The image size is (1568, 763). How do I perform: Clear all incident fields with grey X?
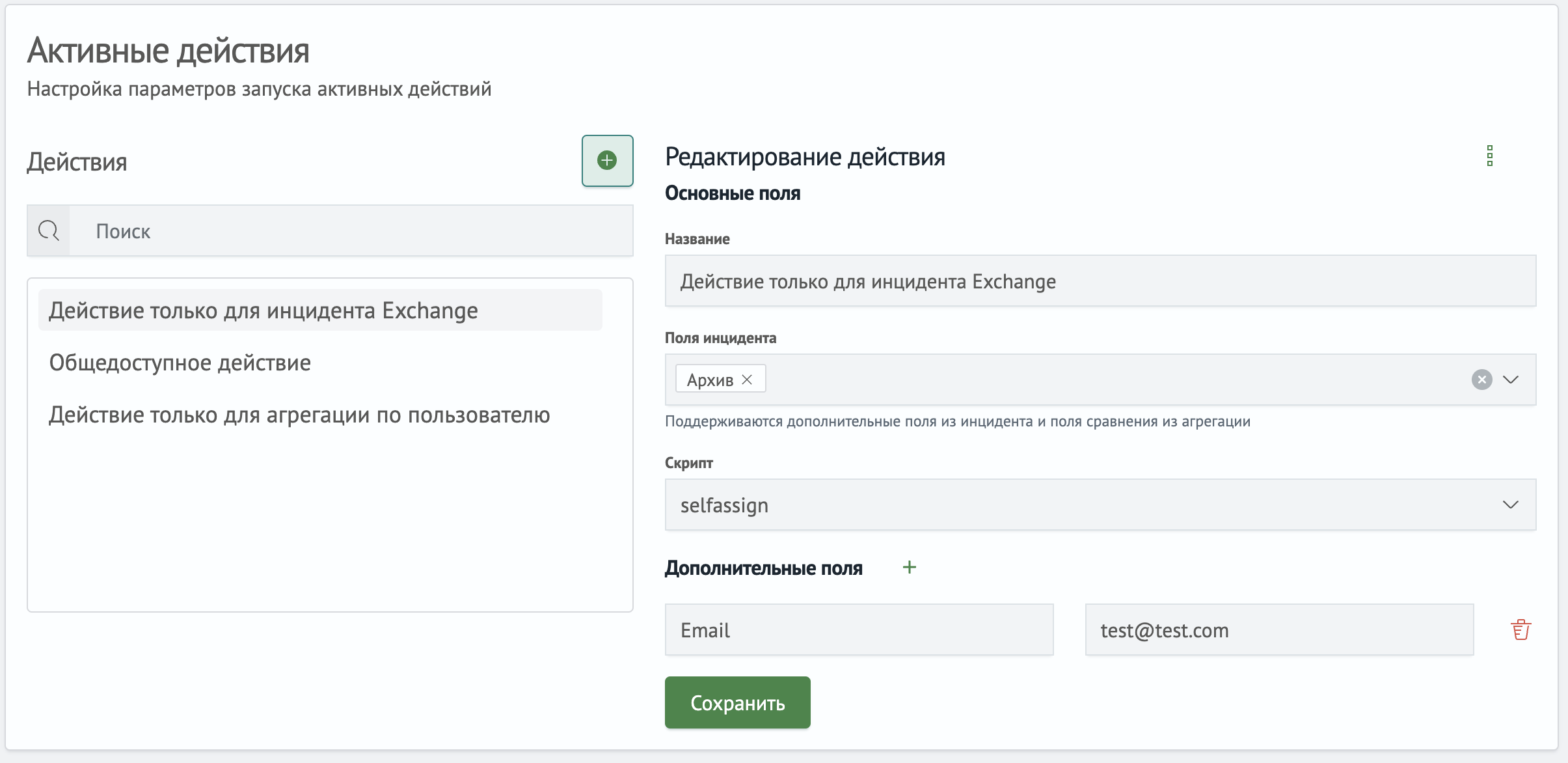pyautogui.click(x=1481, y=380)
